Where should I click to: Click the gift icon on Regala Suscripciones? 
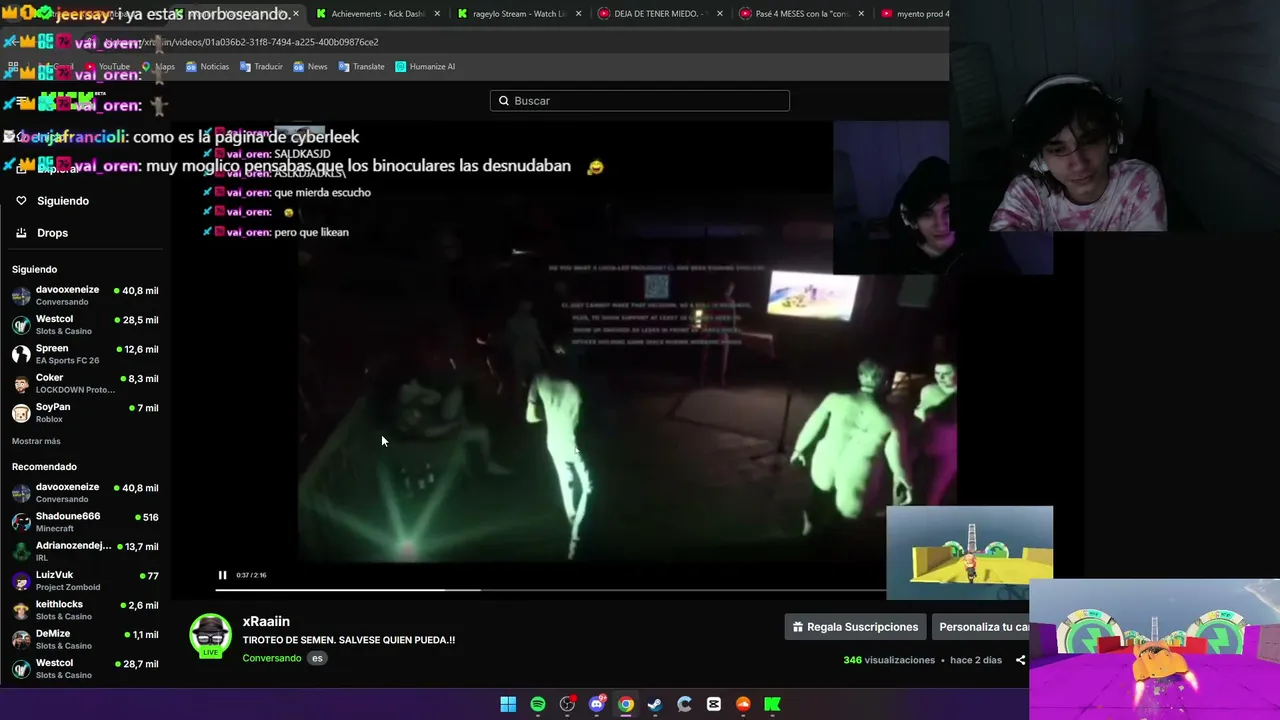pyautogui.click(x=798, y=627)
